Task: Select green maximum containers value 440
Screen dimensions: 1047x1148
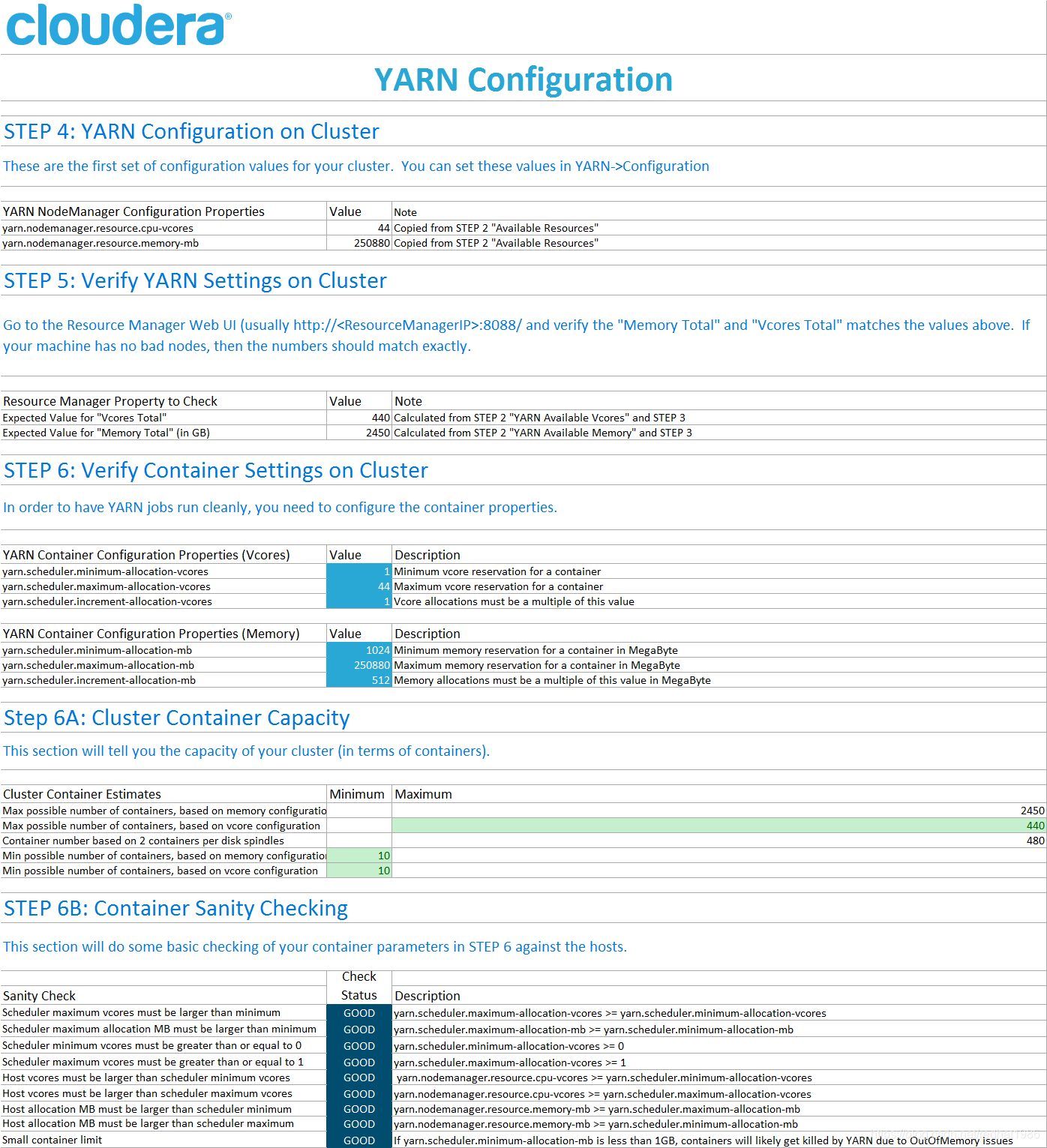Action: [x=718, y=826]
